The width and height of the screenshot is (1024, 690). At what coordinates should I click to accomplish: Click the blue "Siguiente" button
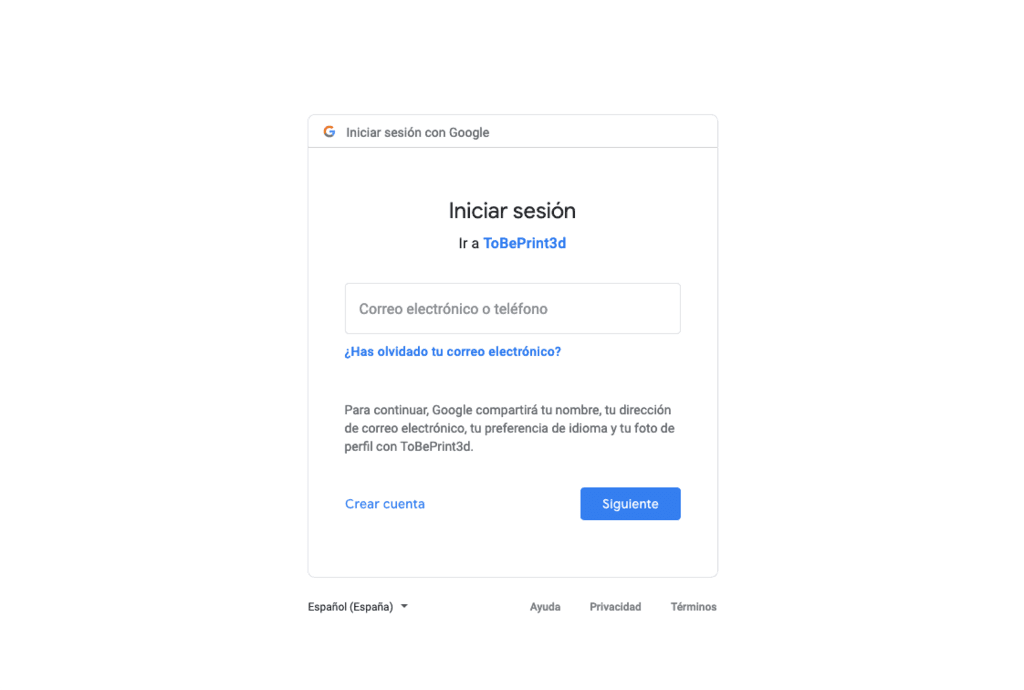click(630, 504)
